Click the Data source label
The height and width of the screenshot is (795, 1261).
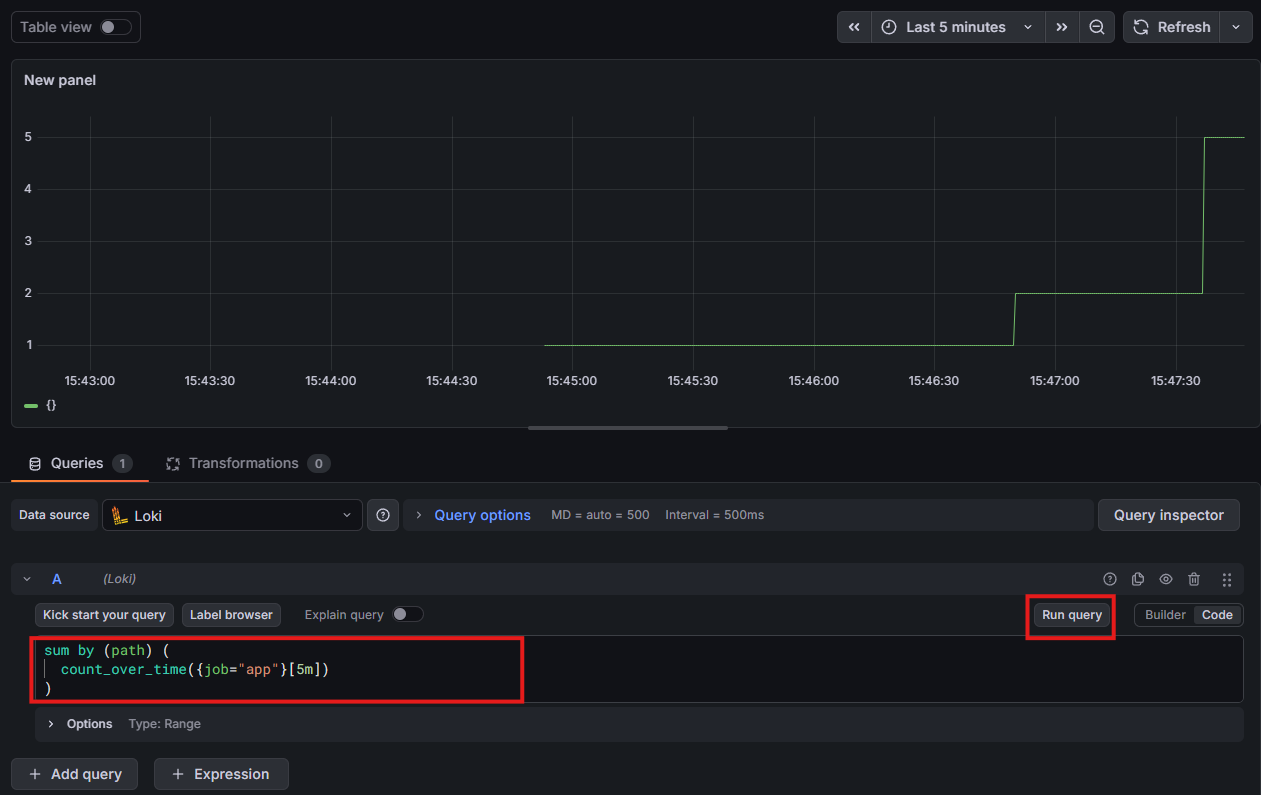click(x=54, y=515)
